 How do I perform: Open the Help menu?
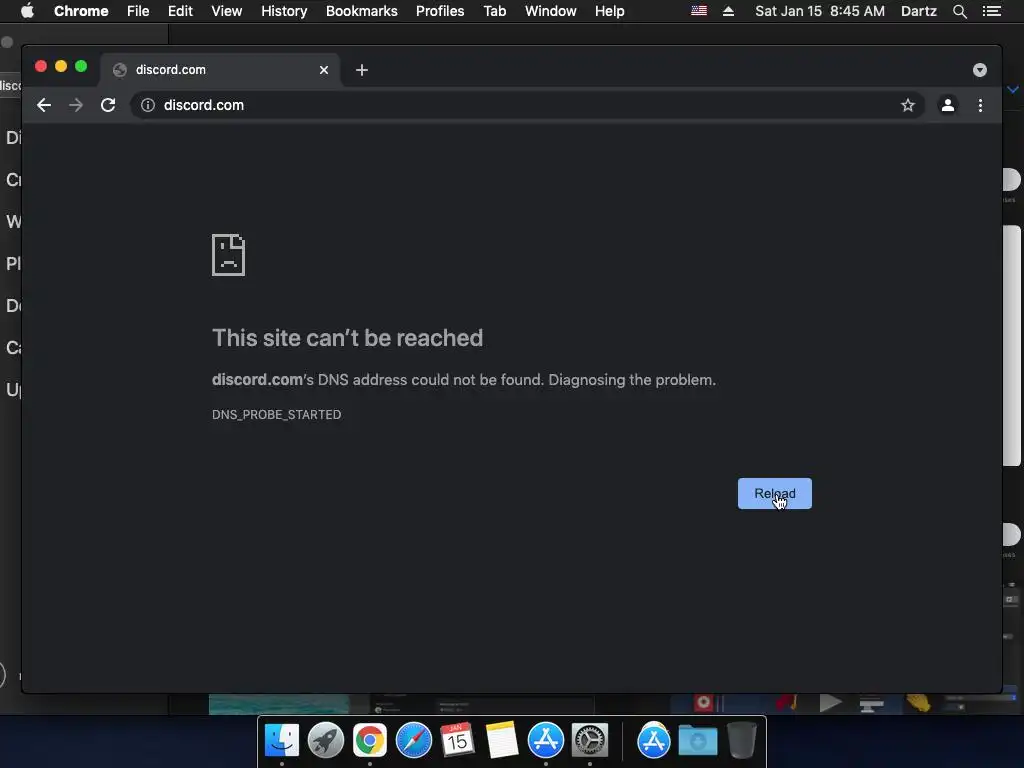[x=609, y=11]
